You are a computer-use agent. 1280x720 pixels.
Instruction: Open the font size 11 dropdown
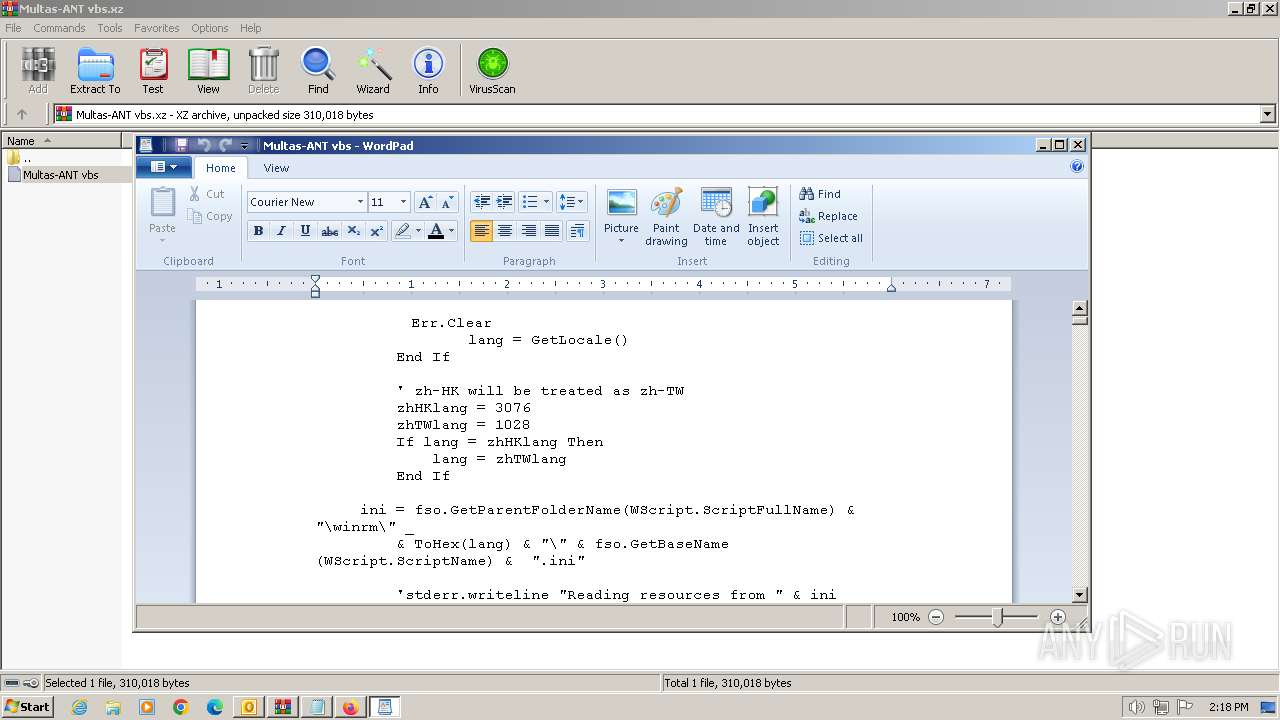(403, 202)
